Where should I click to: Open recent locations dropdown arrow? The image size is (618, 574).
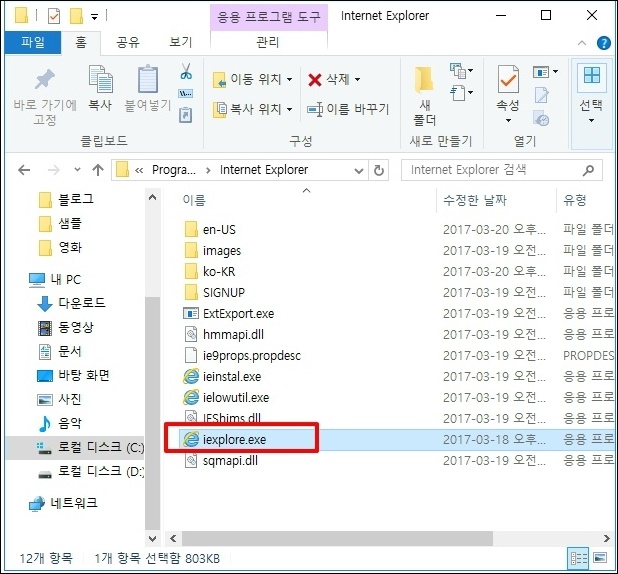tap(77, 170)
